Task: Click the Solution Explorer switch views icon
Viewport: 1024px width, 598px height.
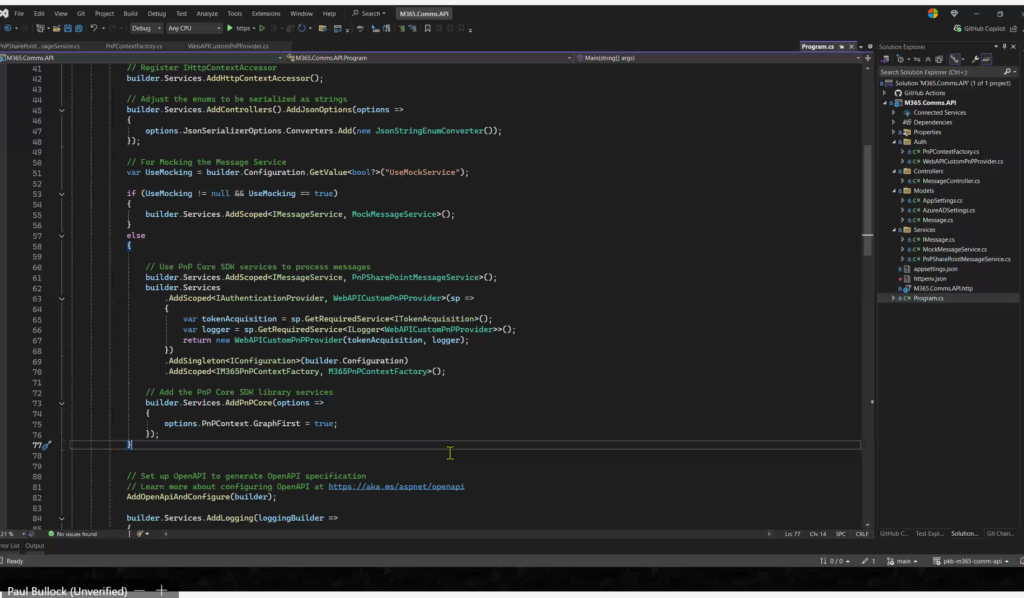Action: click(886, 59)
